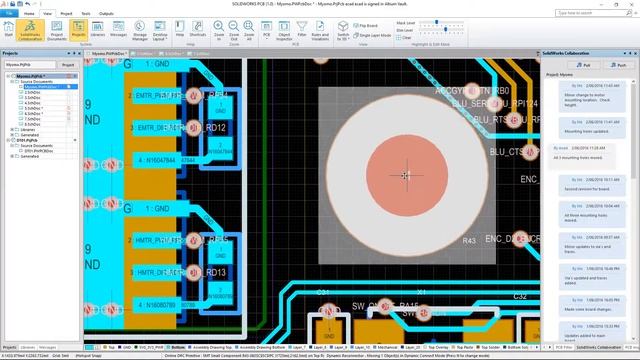Switch to Messages bottom panel tab
Image resolution: width=640 pixels, height=360 pixels.
coord(47,347)
